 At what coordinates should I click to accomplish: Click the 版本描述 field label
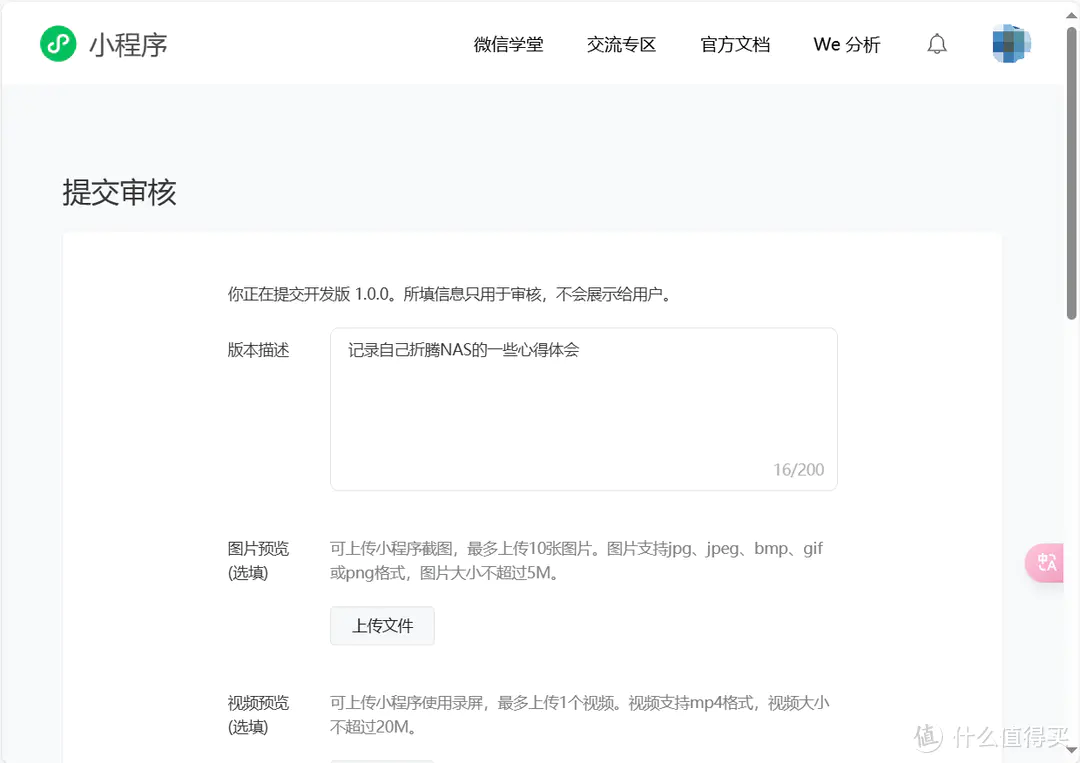pyautogui.click(x=258, y=350)
